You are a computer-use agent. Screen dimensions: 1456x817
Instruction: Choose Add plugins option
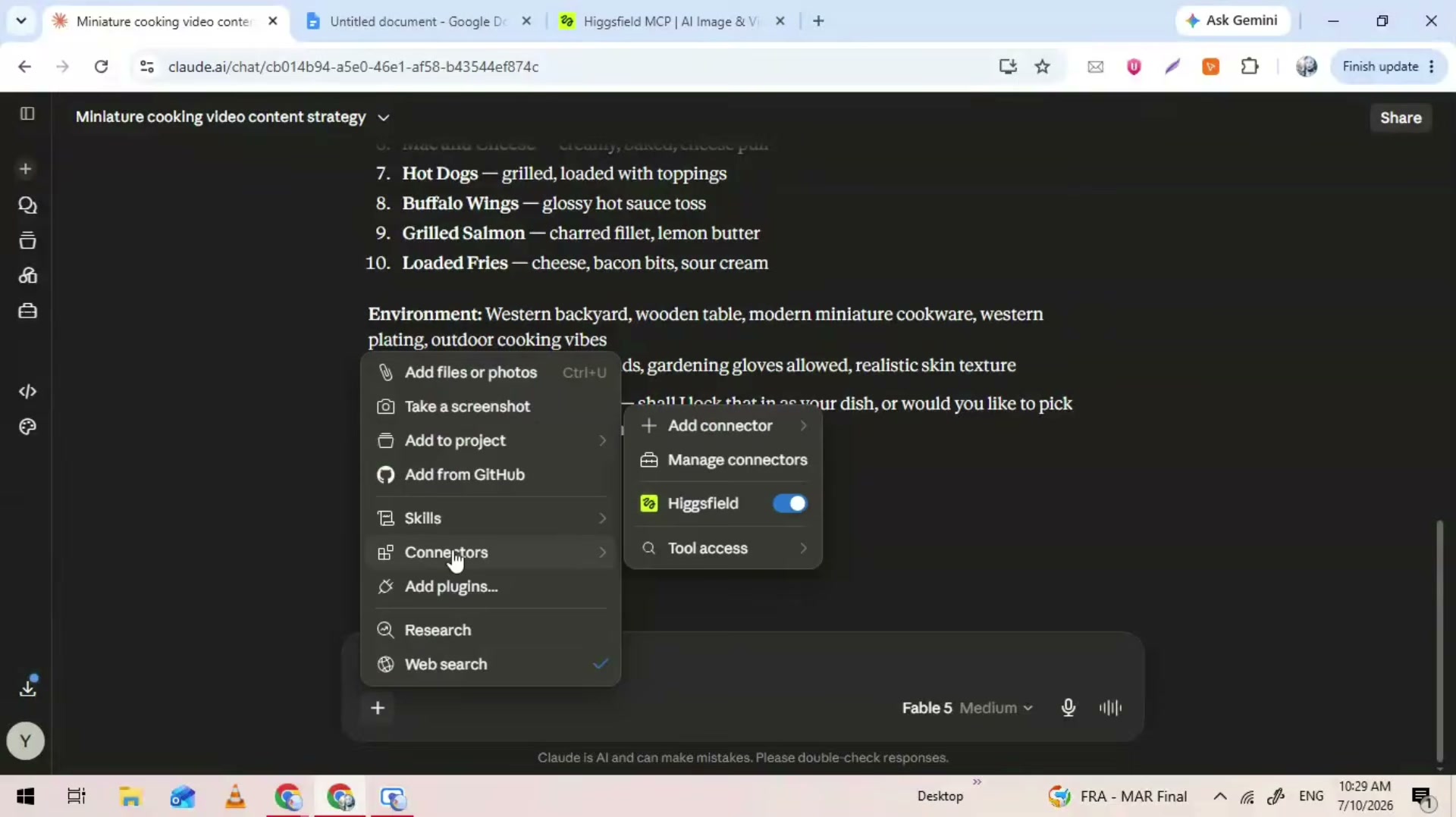coord(491,587)
